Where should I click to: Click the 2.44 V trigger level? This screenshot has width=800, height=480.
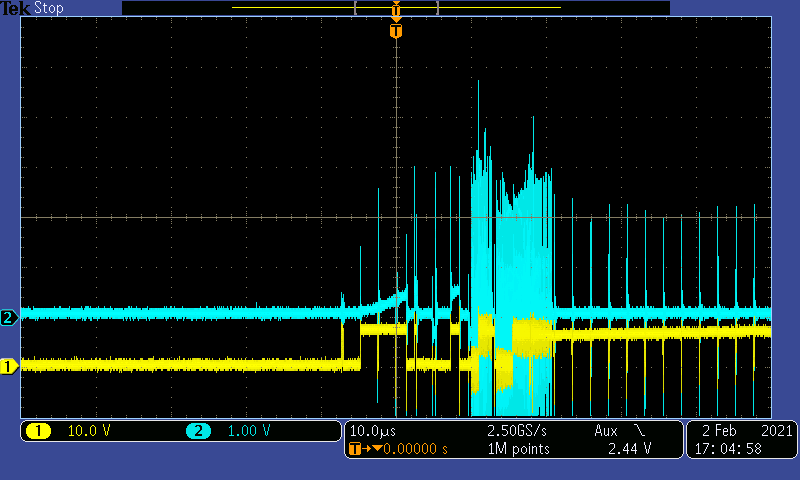(x=630, y=449)
